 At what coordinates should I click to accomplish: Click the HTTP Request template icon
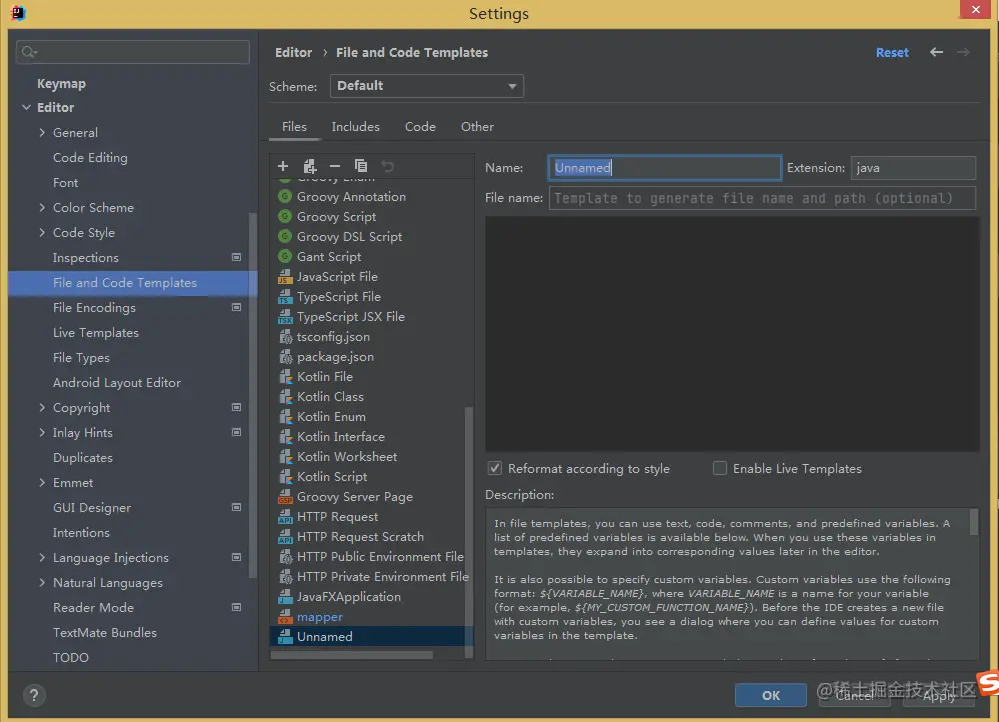(x=285, y=517)
